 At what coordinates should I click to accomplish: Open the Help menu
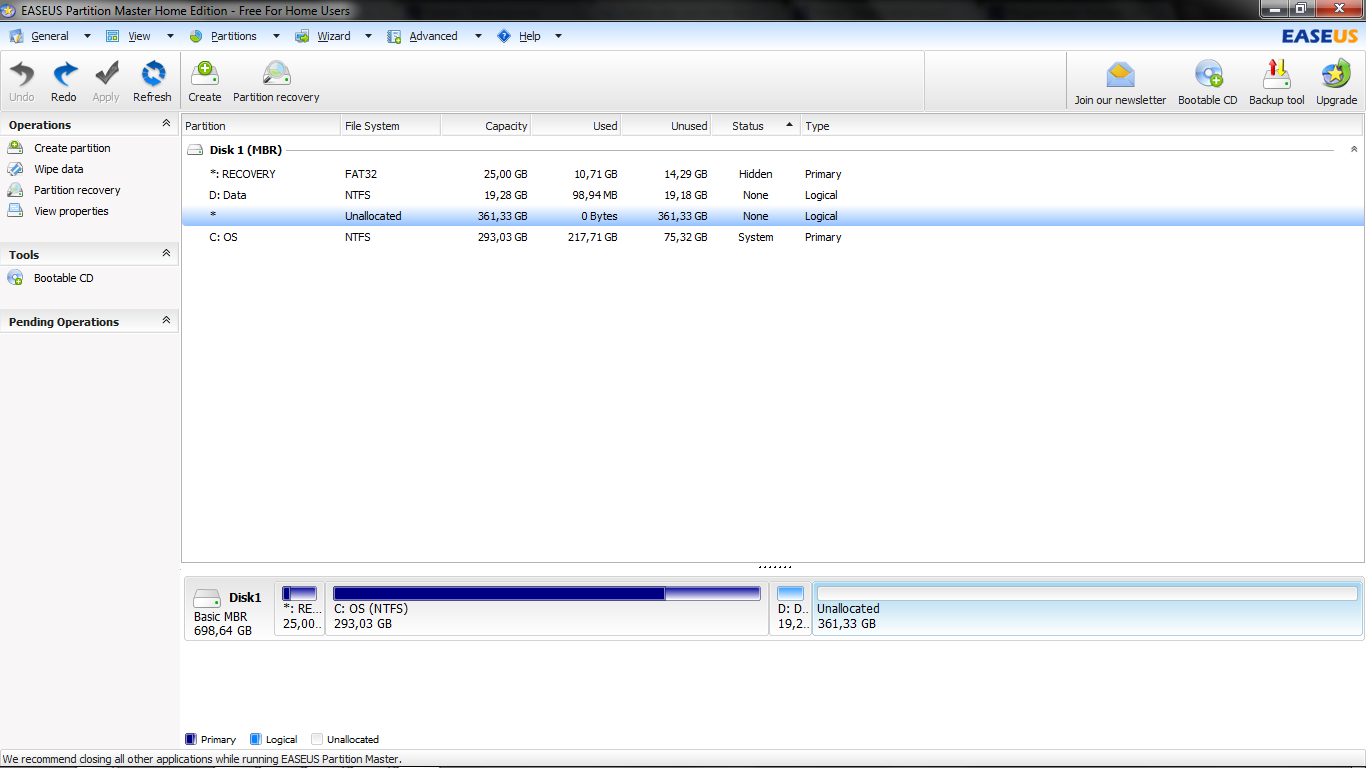click(x=530, y=36)
